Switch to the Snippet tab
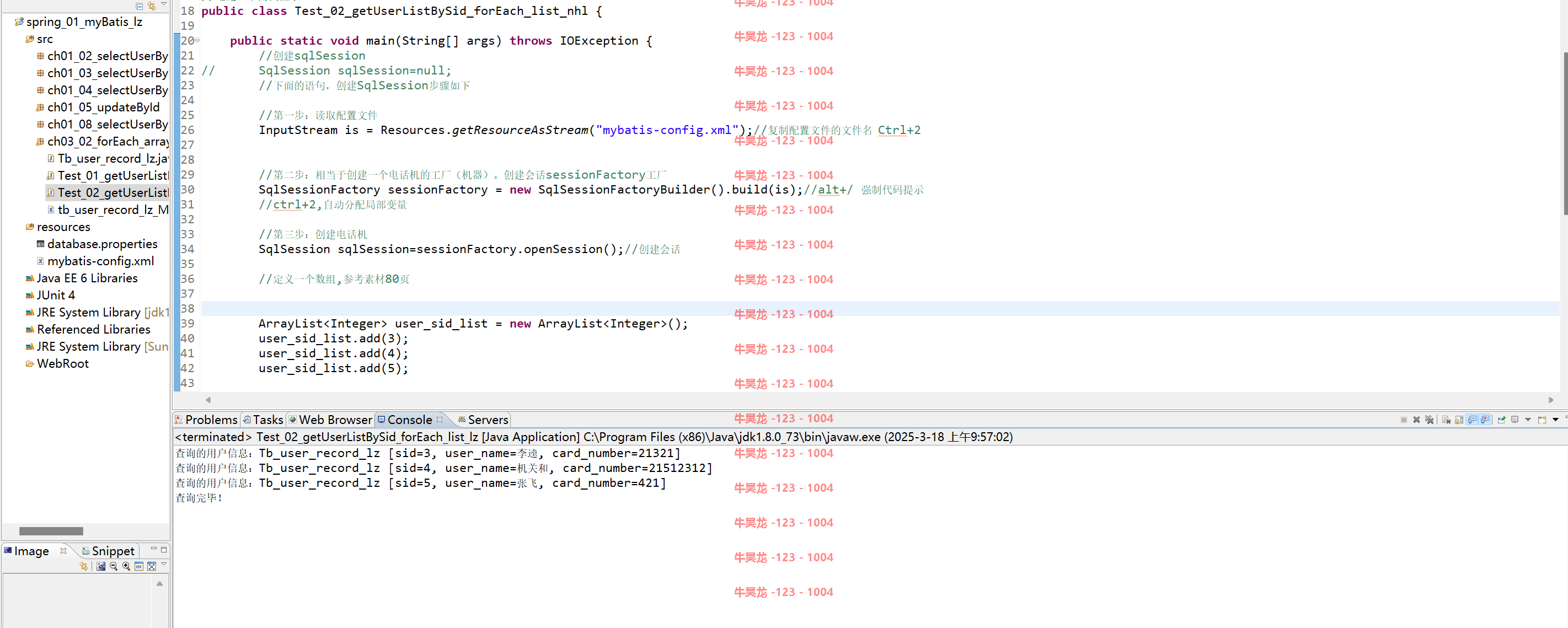The height and width of the screenshot is (628, 1568). [x=108, y=551]
